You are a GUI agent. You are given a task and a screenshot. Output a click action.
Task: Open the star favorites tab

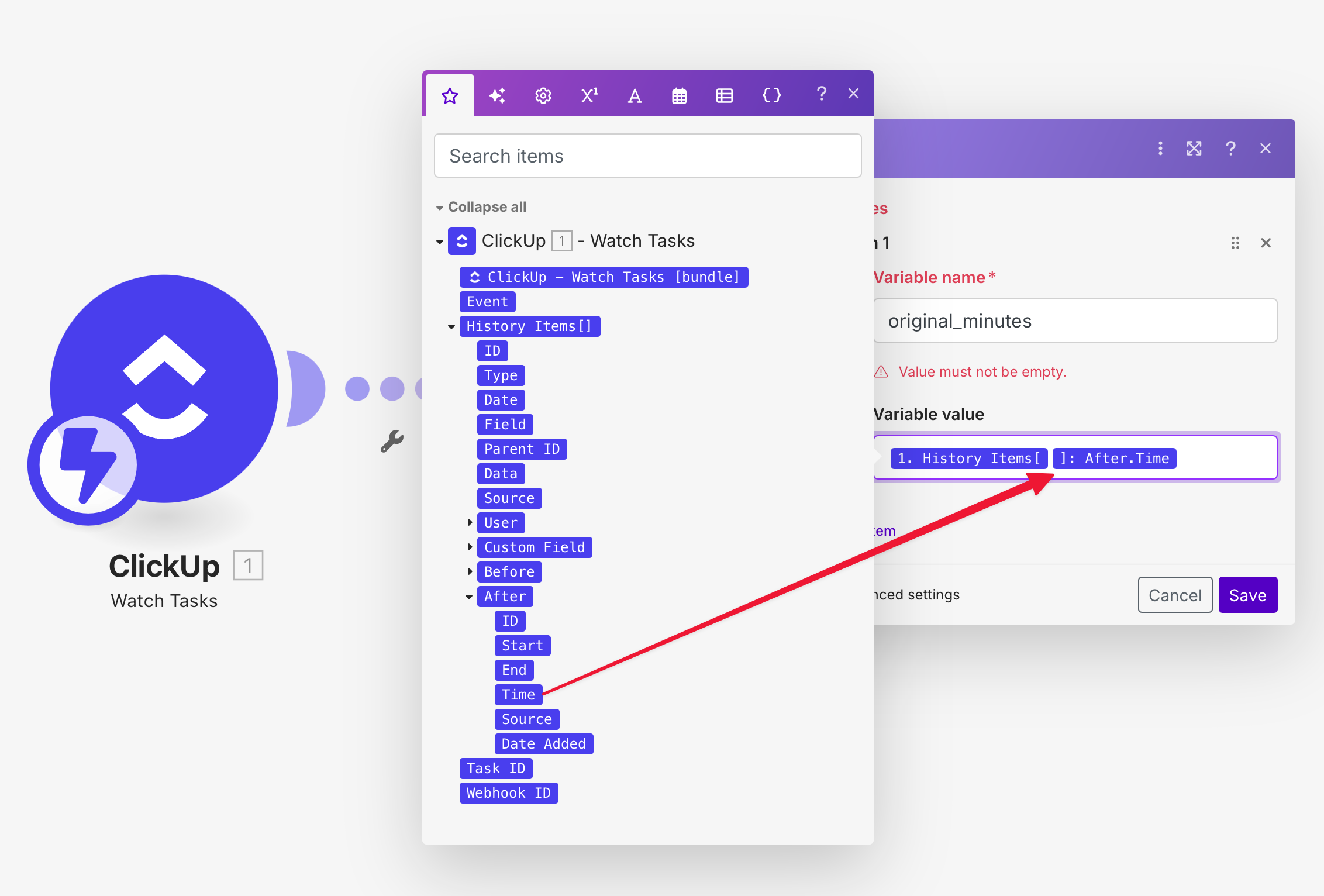coord(450,95)
